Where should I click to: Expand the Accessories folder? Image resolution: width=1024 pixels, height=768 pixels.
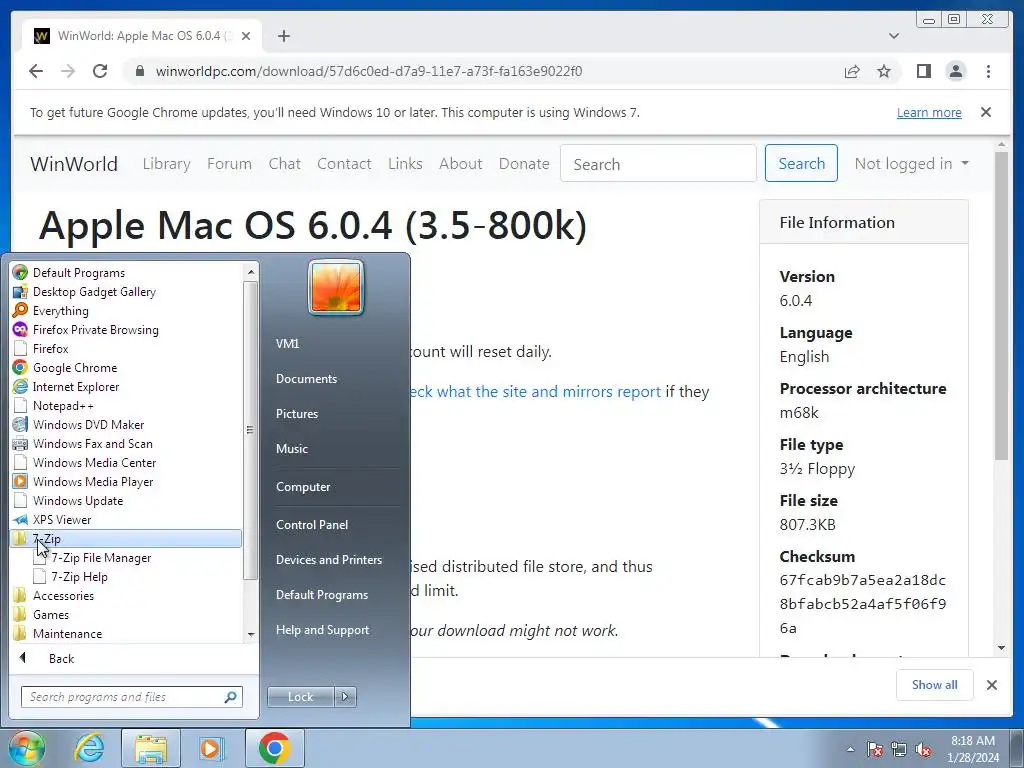63,595
